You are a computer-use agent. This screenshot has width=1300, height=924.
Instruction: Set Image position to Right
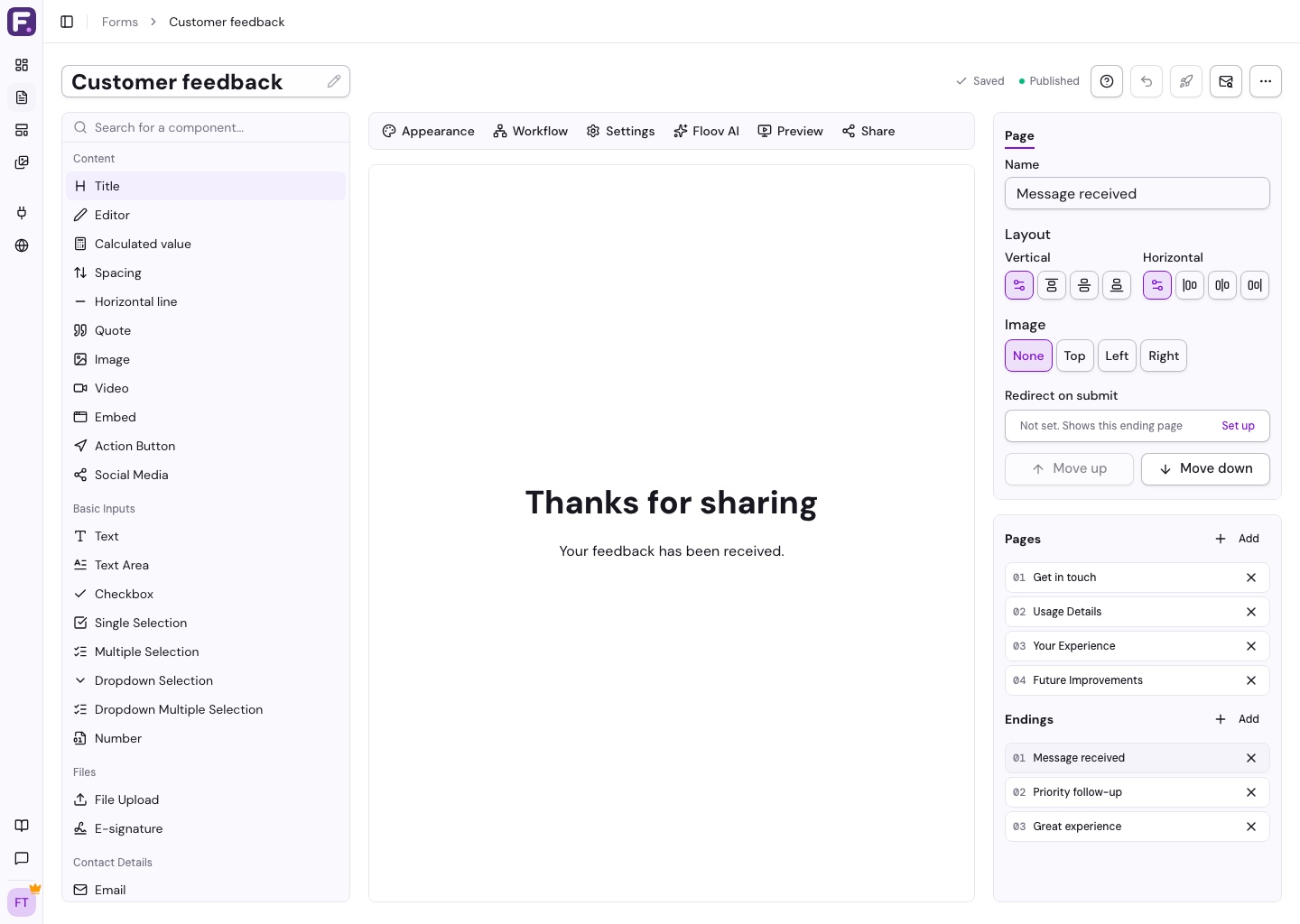coord(1164,356)
